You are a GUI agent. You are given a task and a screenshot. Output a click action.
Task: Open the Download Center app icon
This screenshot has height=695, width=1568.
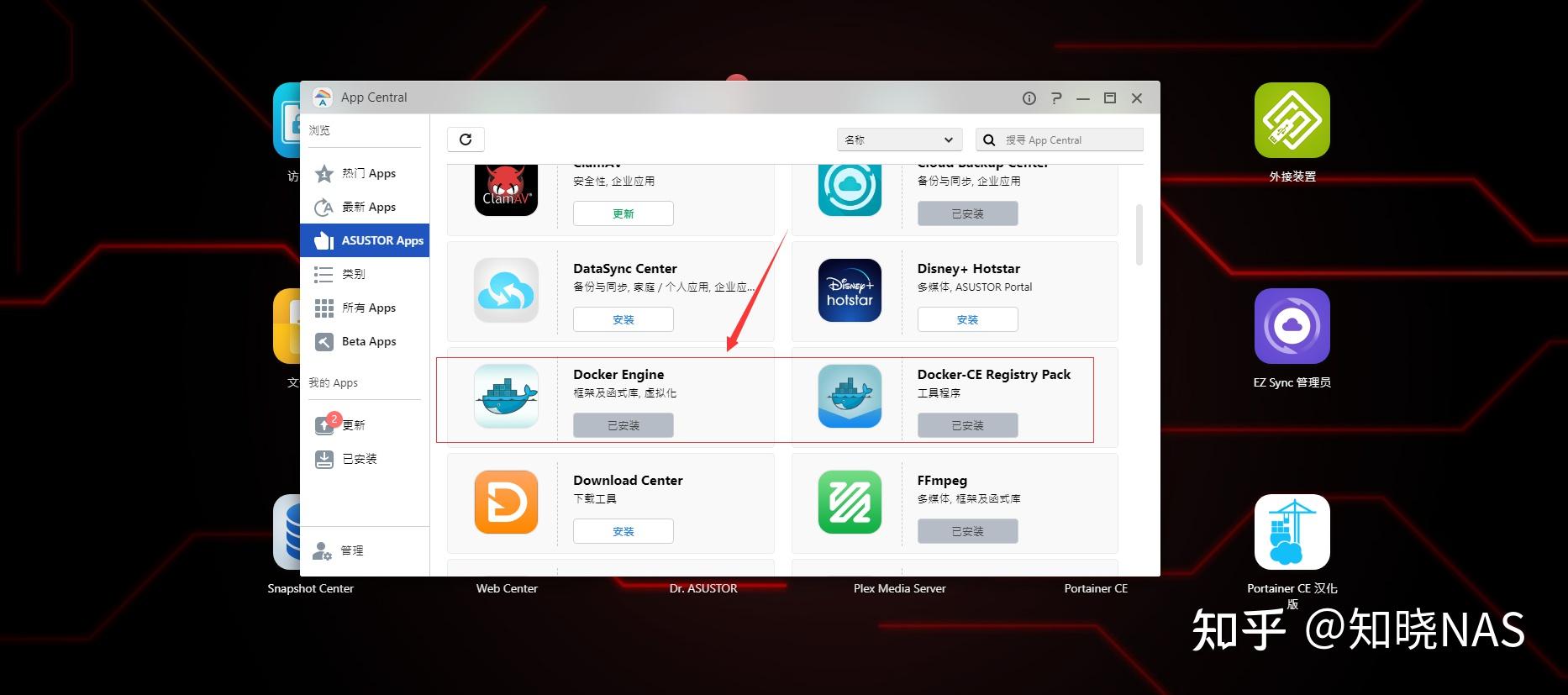click(x=506, y=503)
